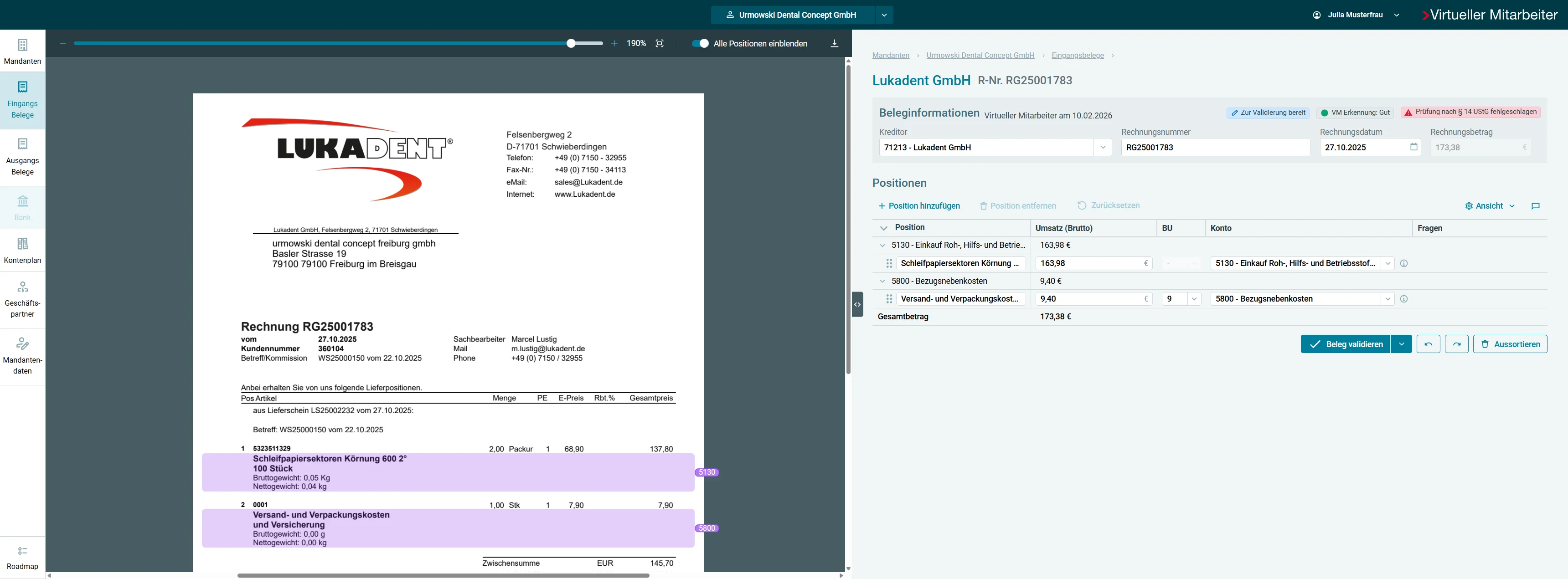Collapse the 5130 Einkauf position group
The height and width of the screenshot is (579, 1568).
[x=883, y=245]
